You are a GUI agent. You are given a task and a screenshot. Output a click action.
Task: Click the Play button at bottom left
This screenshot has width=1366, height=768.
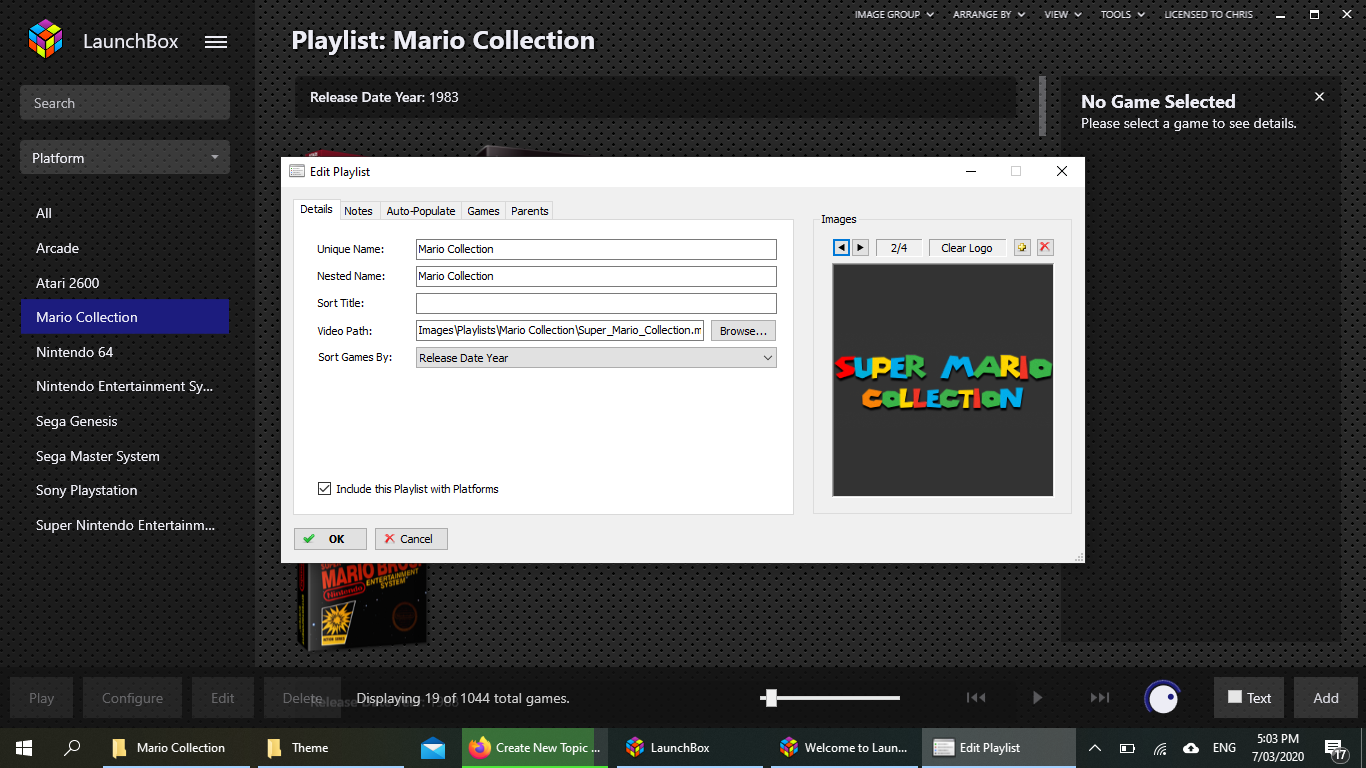tap(41, 698)
